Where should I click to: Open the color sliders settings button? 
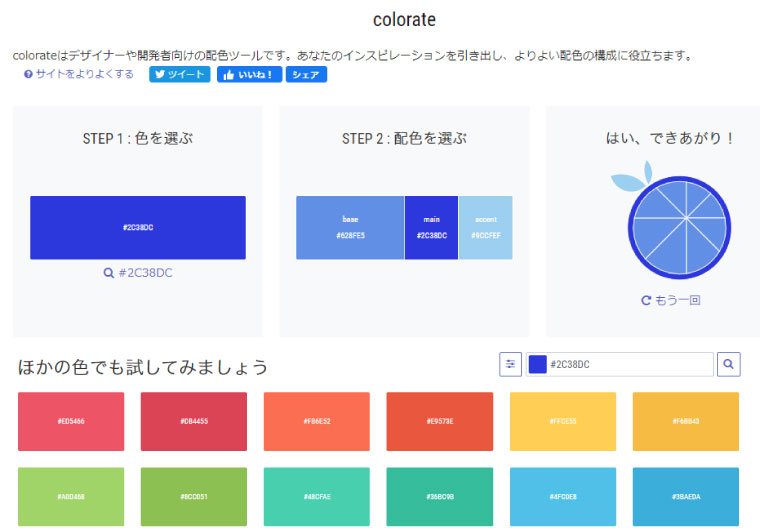(x=510, y=364)
